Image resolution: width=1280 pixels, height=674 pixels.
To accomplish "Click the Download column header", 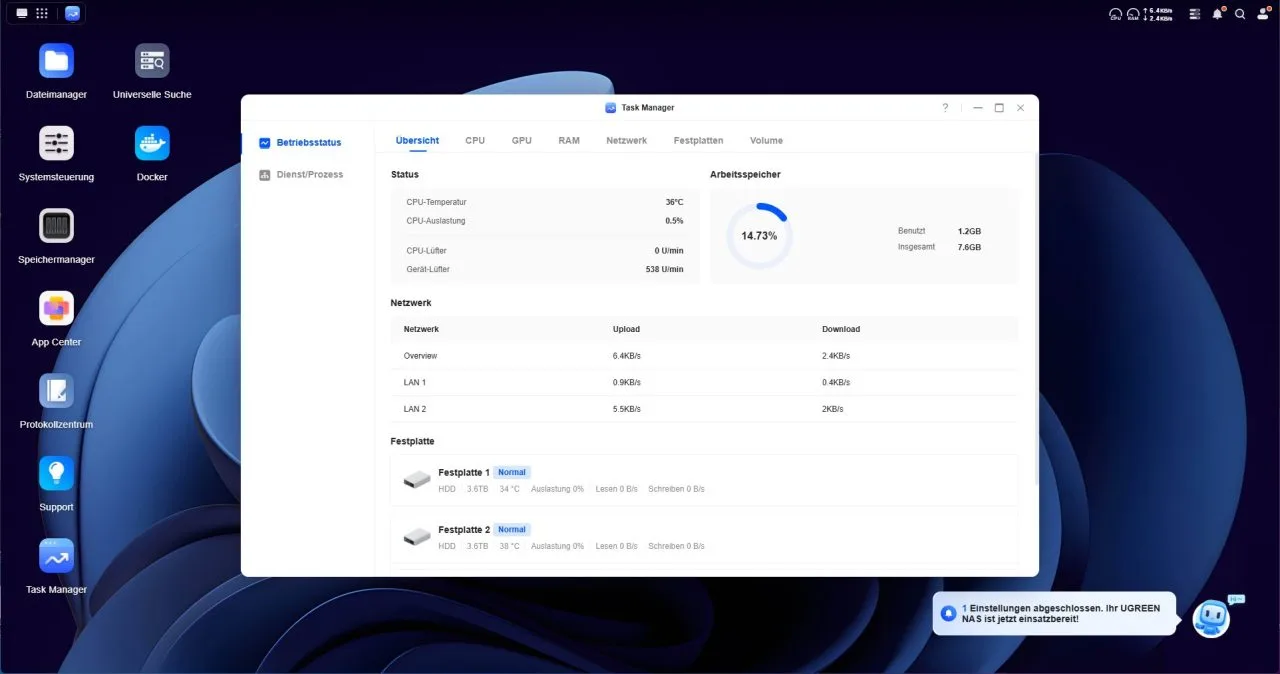I will 841,329.
